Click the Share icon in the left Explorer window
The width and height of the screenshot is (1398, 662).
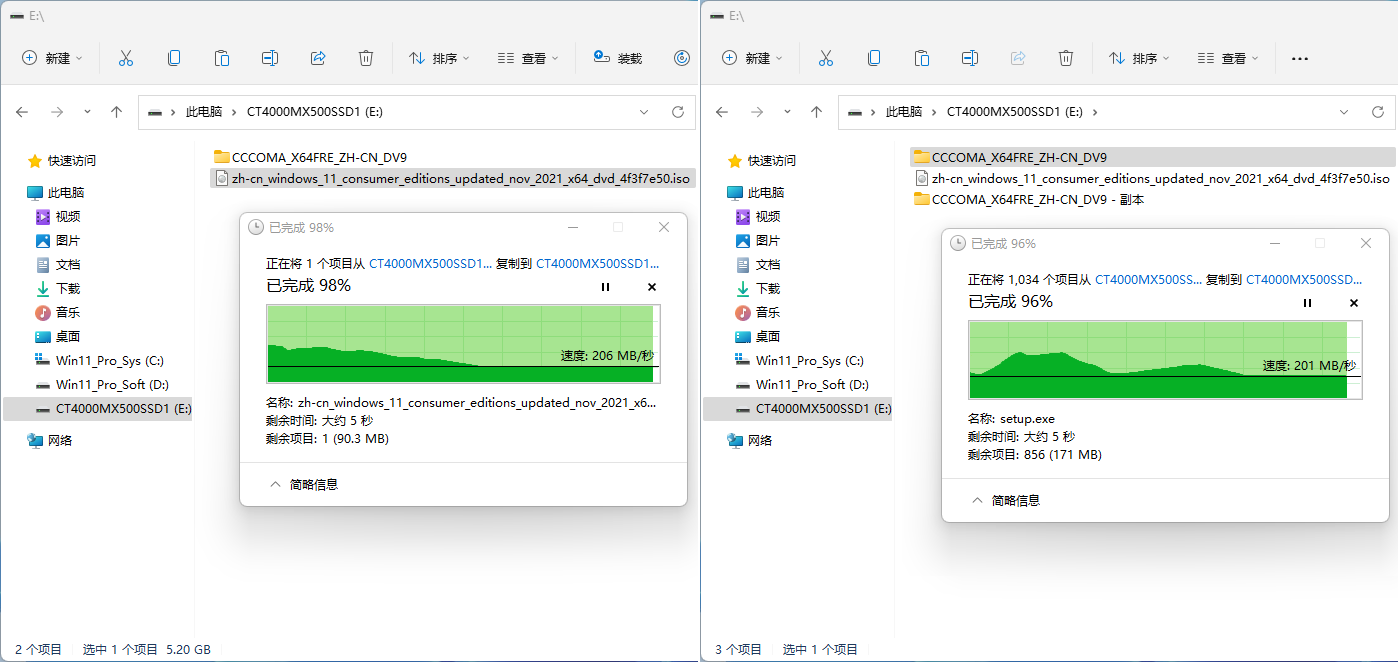318,58
